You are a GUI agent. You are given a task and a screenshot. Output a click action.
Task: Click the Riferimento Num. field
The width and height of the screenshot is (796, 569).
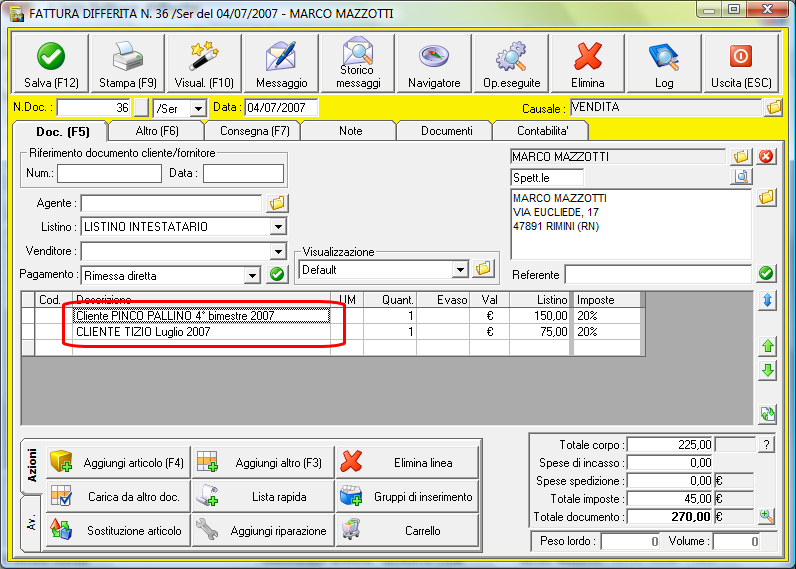coord(109,173)
